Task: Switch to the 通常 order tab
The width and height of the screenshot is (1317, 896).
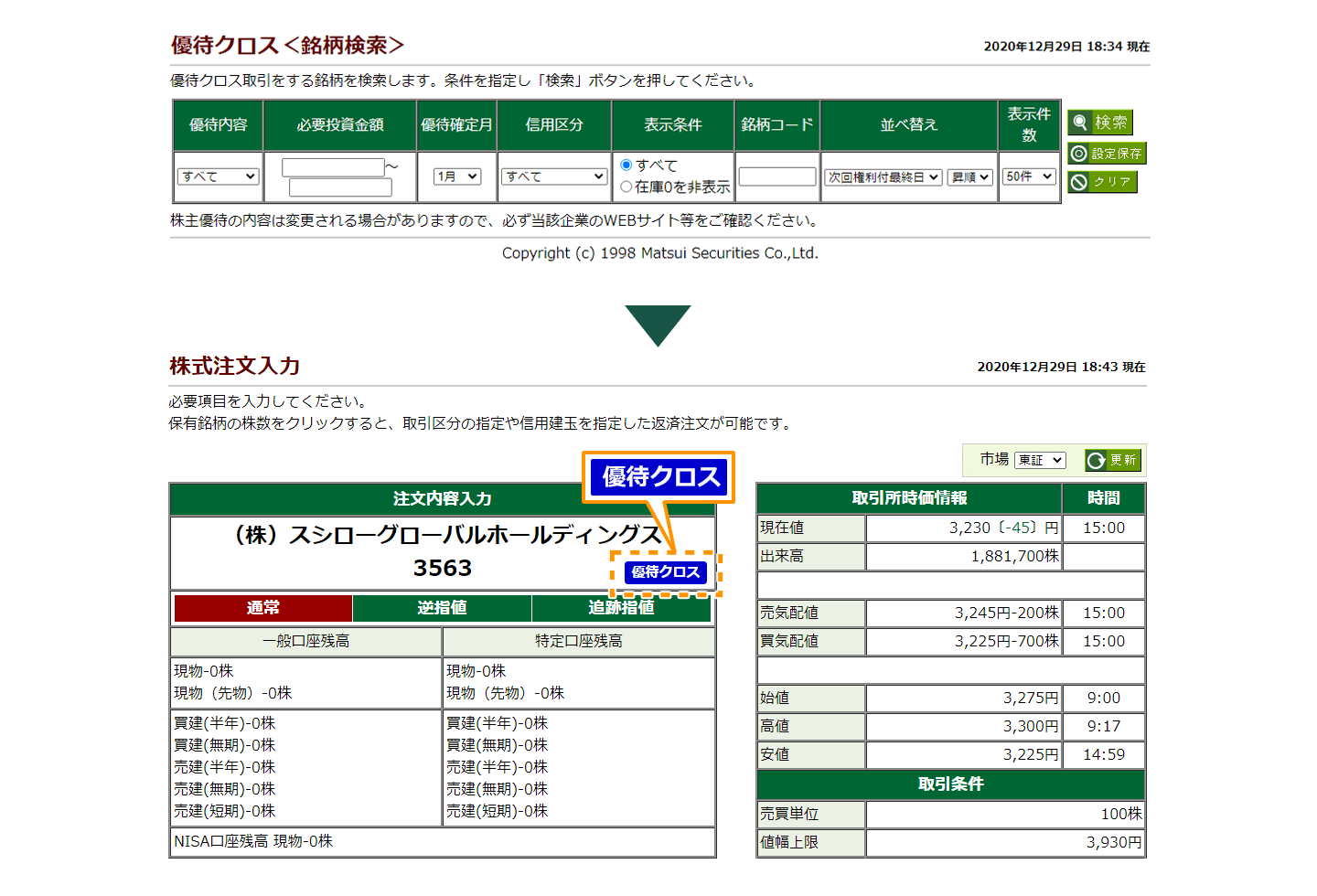Action: click(263, 608)
